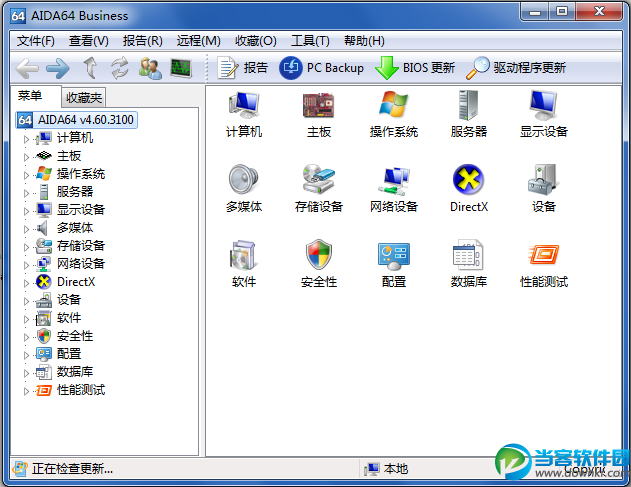Expand the 主板 tree node
Screen dimensions: 631x487
(26, 157)
